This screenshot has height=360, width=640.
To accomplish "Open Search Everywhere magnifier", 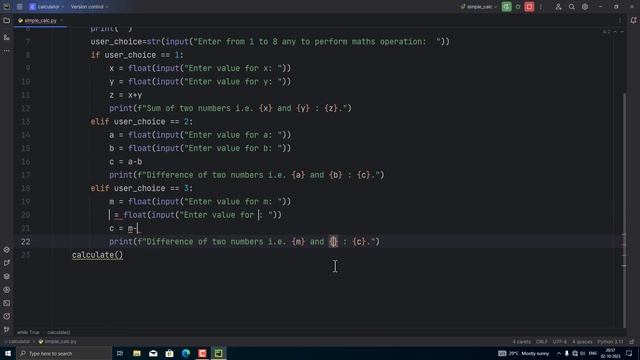I will (x=572, y=7).
